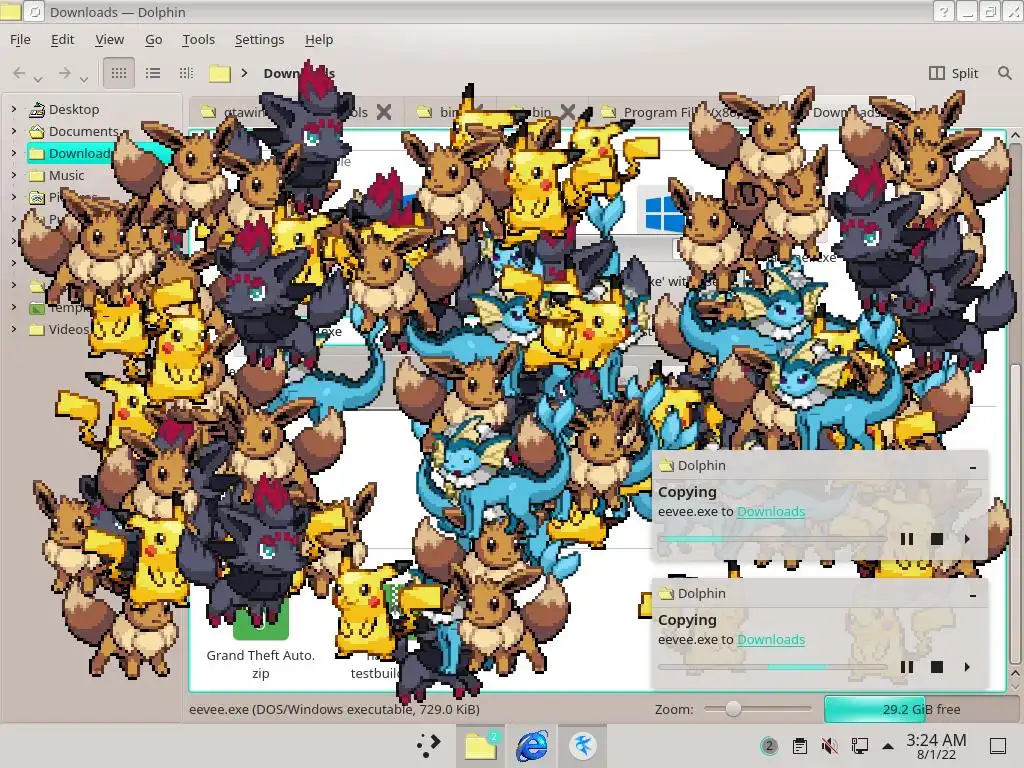The width and height of the screenshot is (1024, 768).
Task: Click the Show Desktop tray button
Action: (998, 746)
